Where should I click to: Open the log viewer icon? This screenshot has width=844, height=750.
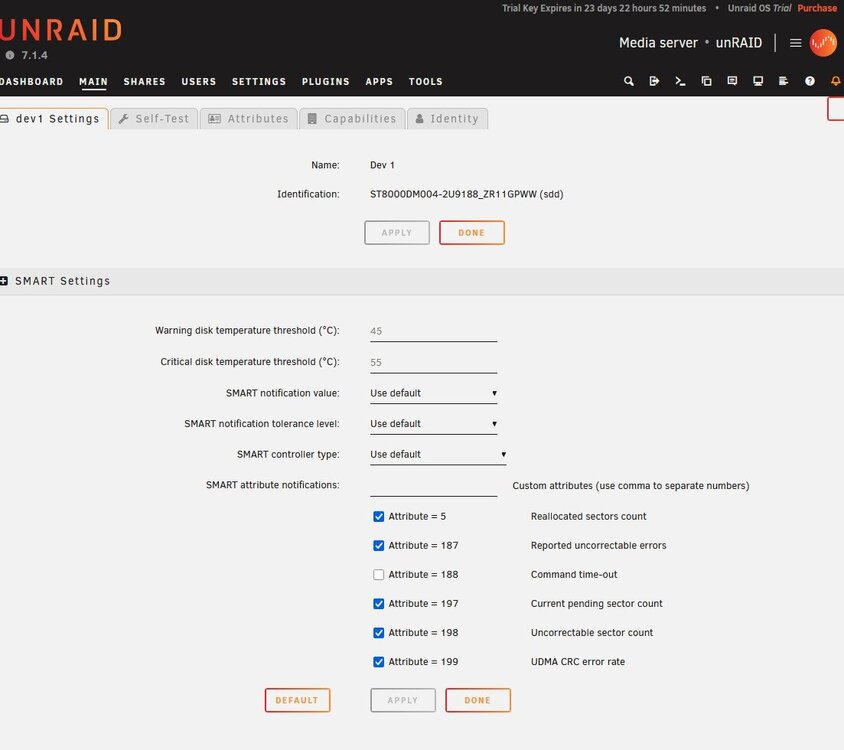pos(784,81)
